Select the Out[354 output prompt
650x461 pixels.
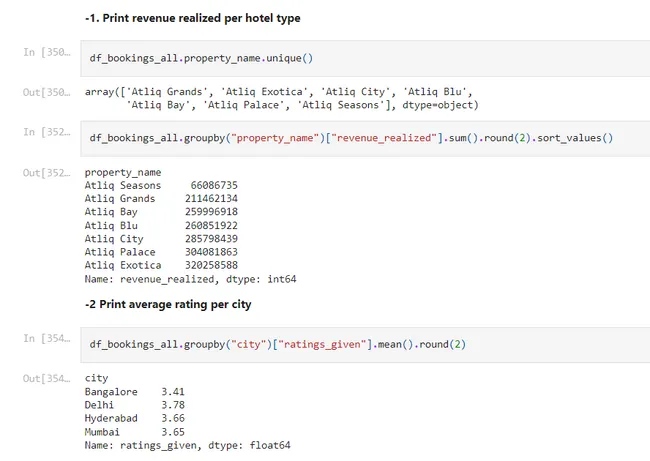(x=46, y=379)
